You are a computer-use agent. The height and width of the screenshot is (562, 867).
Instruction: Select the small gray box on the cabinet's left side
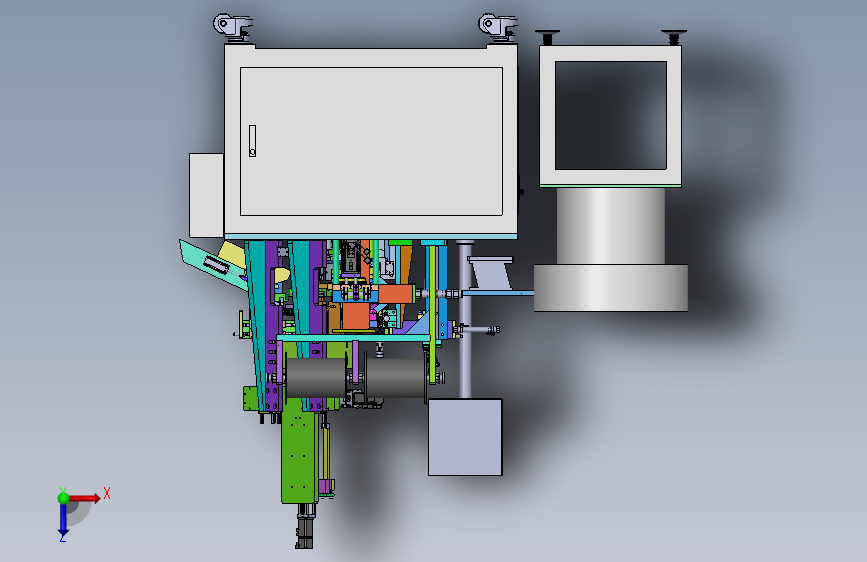tap(206, 195)
